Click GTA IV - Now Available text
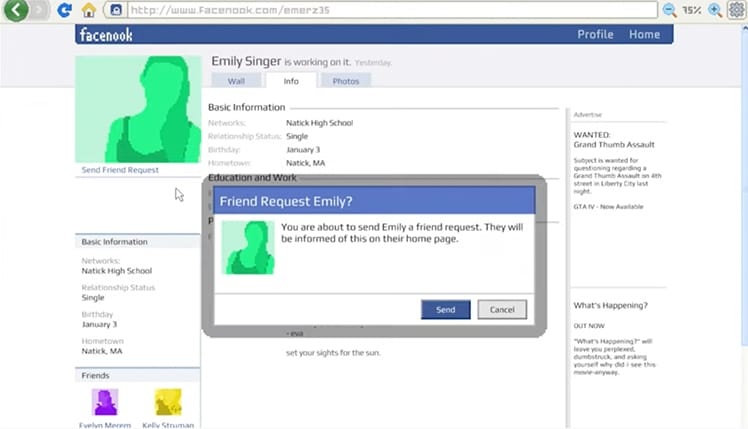This screenshot has height=429, width=748. tap(608, 207)
